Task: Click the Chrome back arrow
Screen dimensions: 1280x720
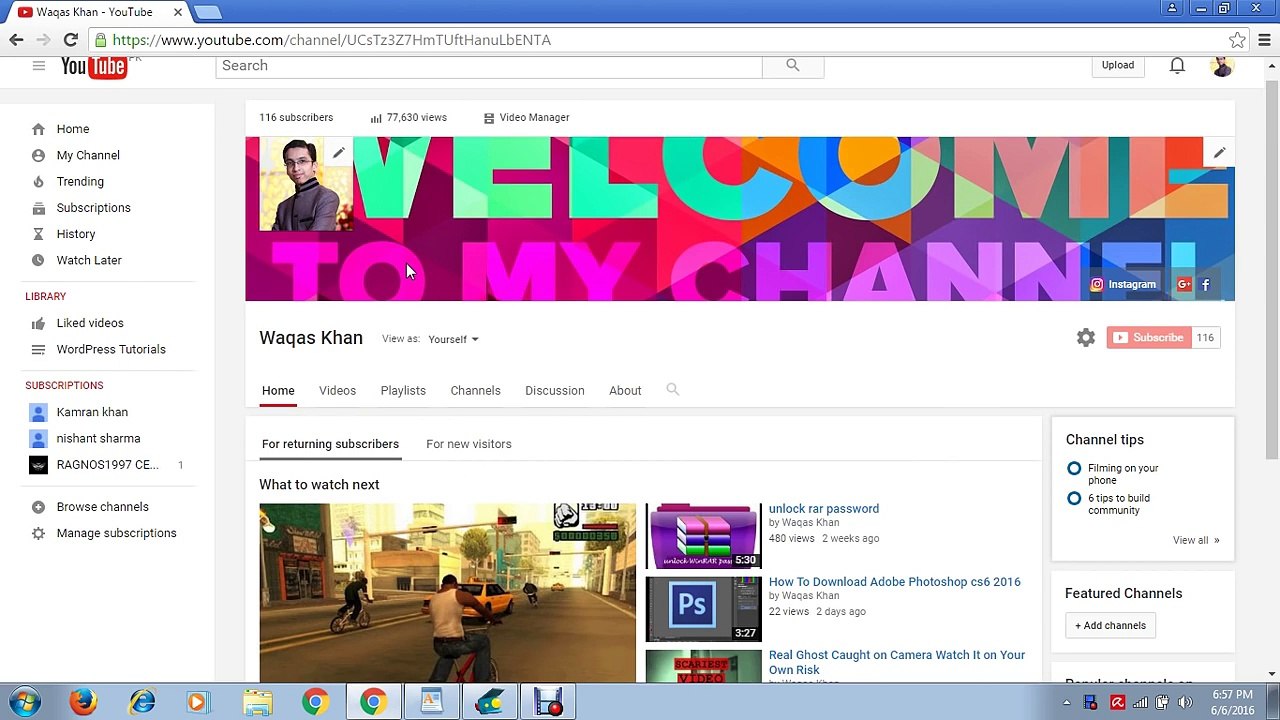Action: pos(16,40)
